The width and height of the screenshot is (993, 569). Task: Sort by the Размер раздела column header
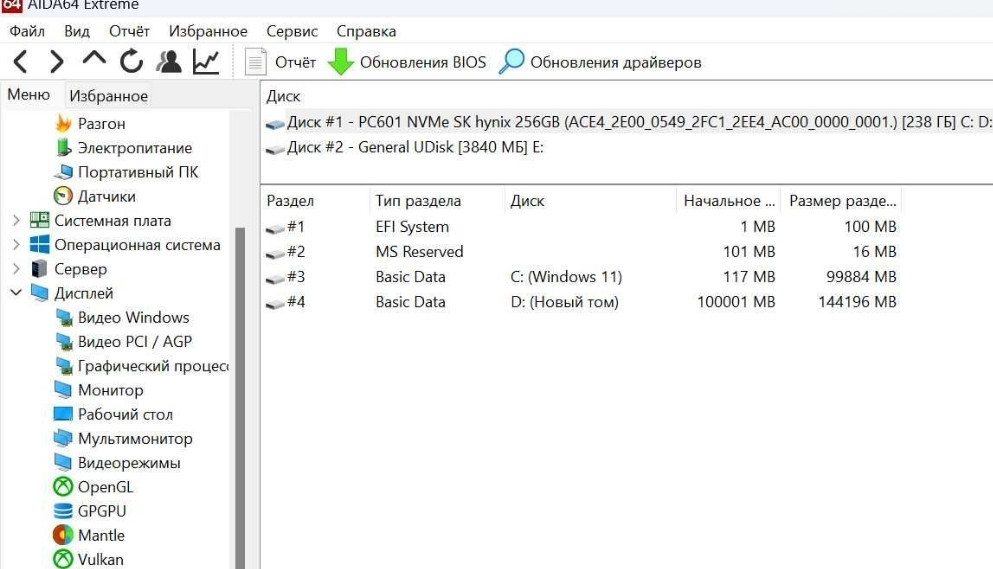tap(840, 201)
